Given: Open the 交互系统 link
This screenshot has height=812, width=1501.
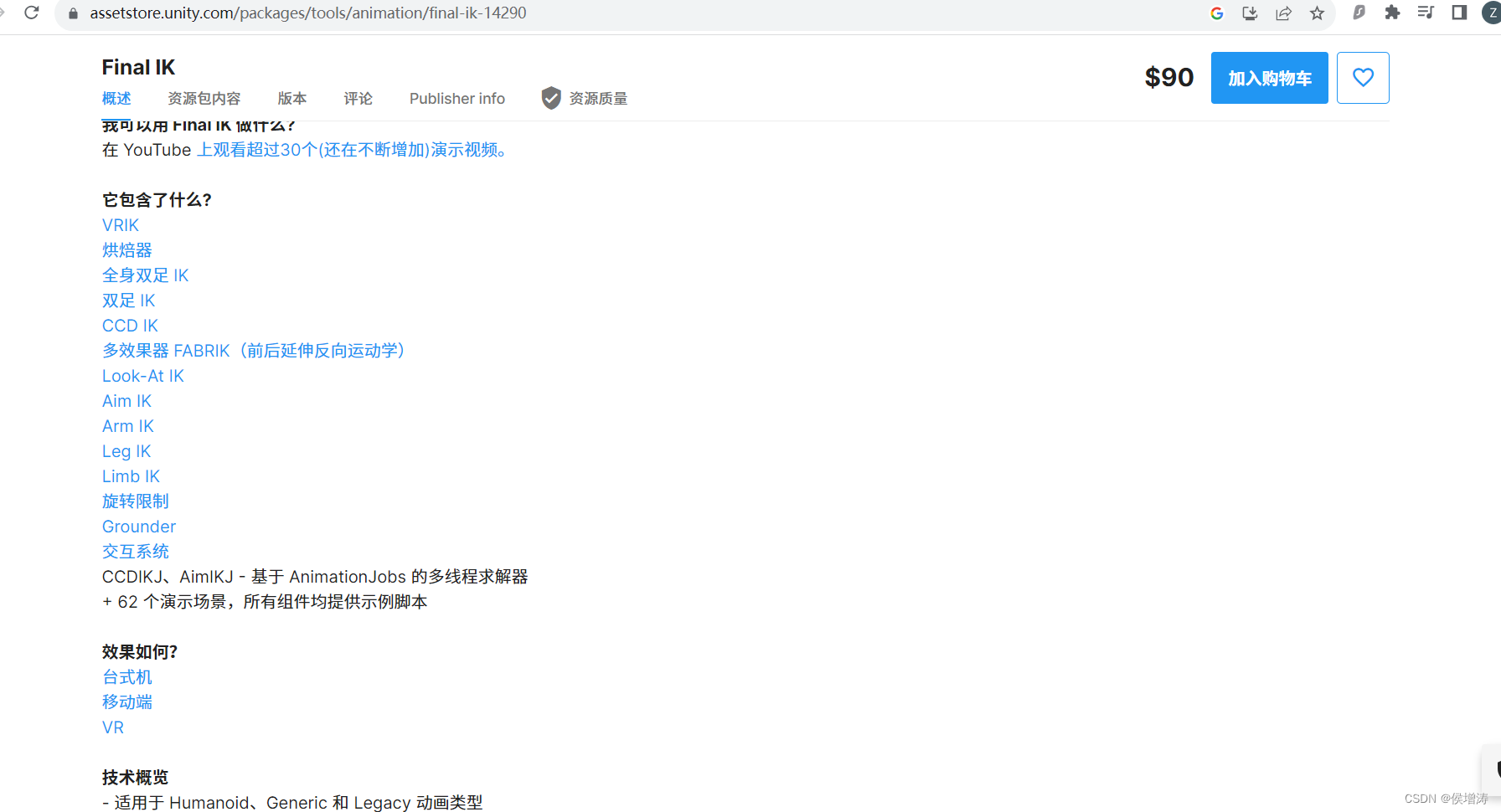Looking at the screenshot, I should point(136,552).
